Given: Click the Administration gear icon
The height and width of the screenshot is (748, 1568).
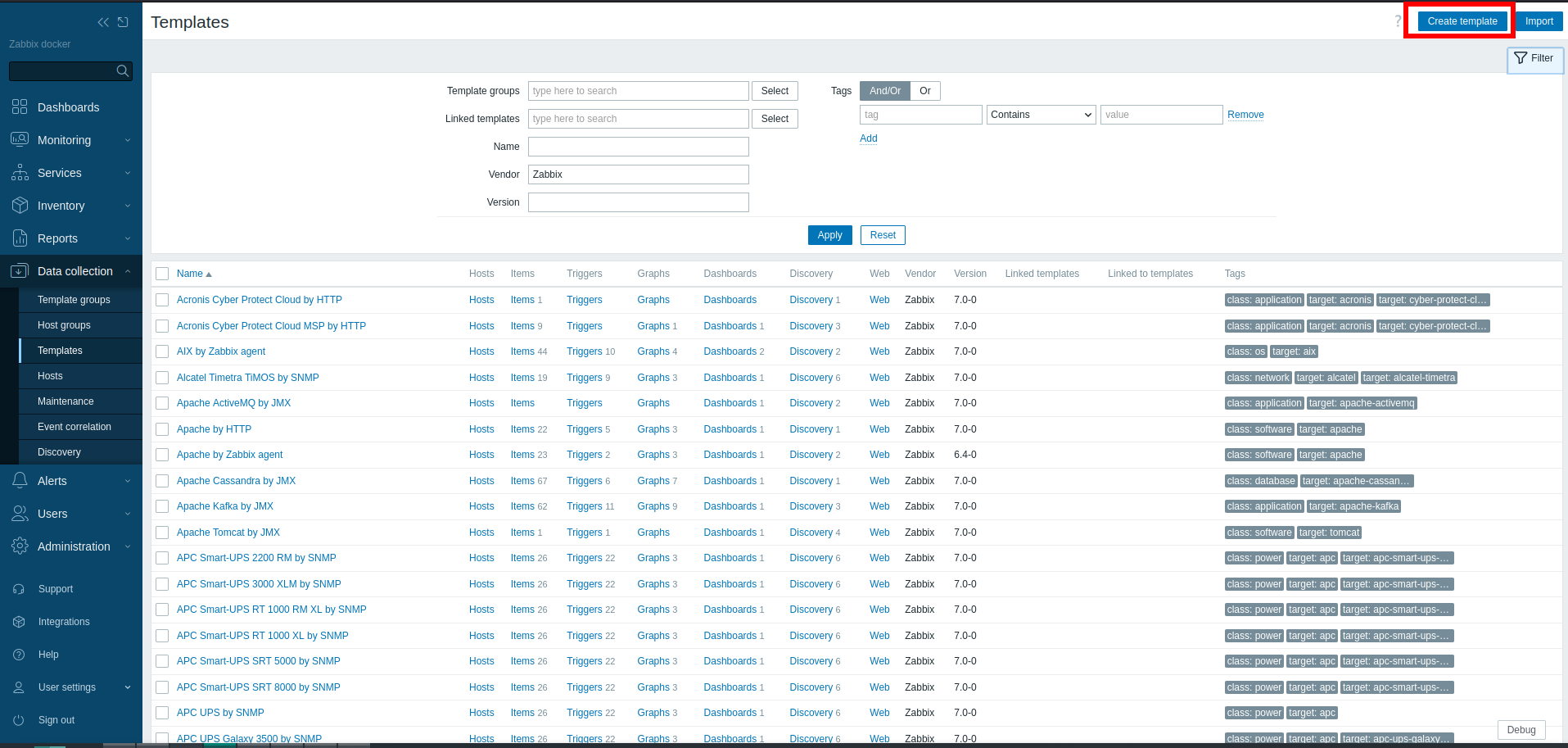Looking at the screenshot, I should tap(20, 546).
